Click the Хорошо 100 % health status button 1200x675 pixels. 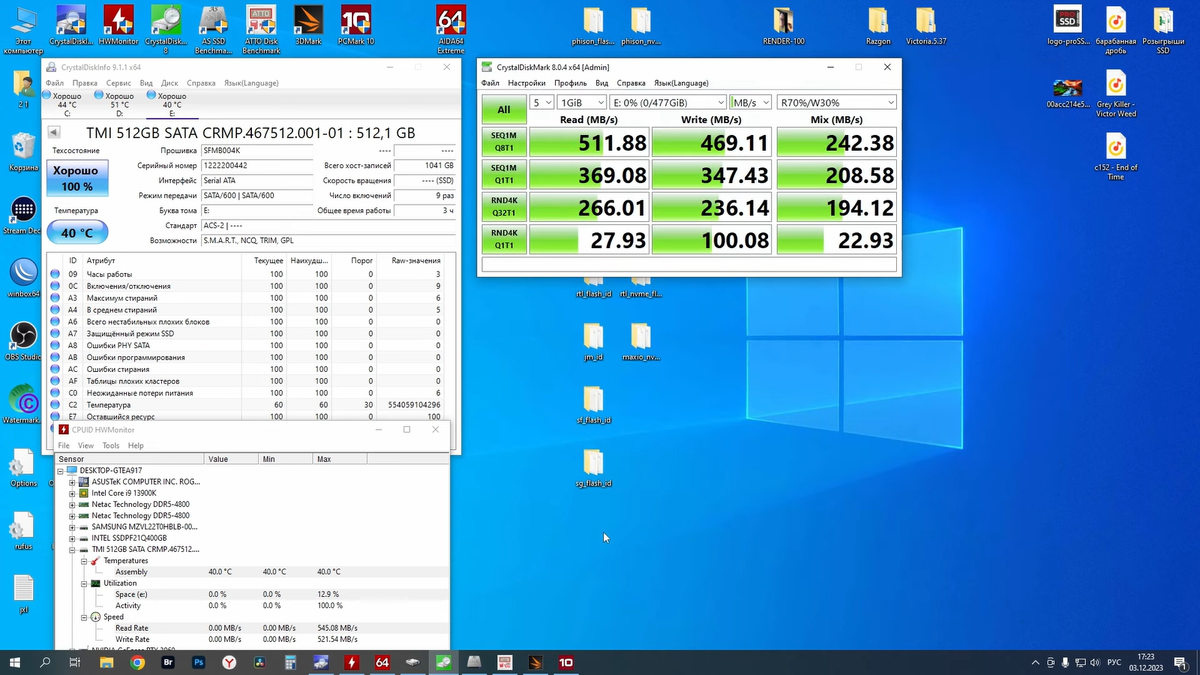click(76, 179)
